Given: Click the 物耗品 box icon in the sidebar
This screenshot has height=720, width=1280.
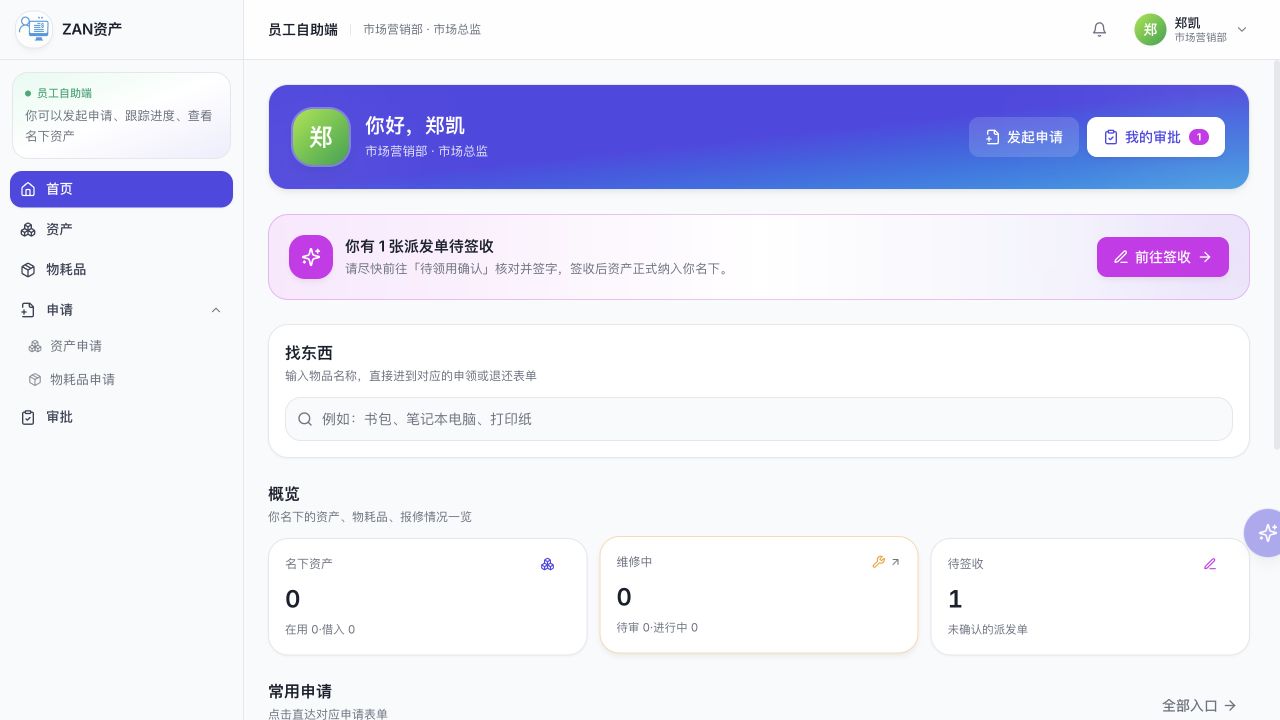Looking at the screenshot, I should pos(28,269).
